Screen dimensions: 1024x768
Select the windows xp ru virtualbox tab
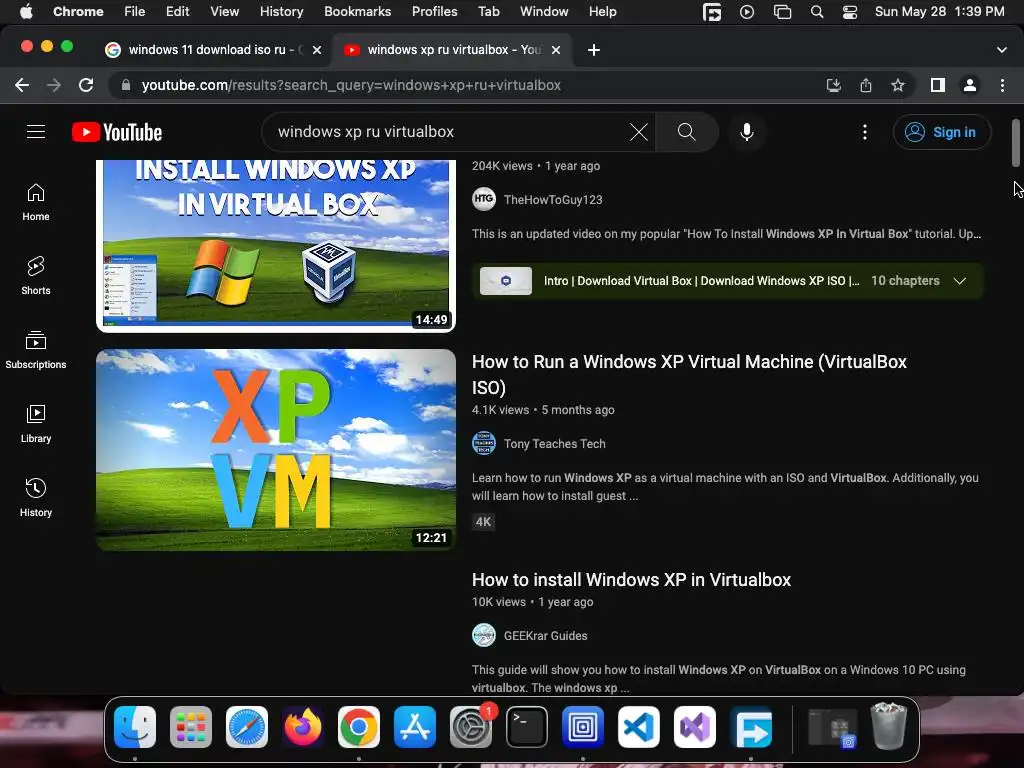pyautogui.click(x=453, y=50)
